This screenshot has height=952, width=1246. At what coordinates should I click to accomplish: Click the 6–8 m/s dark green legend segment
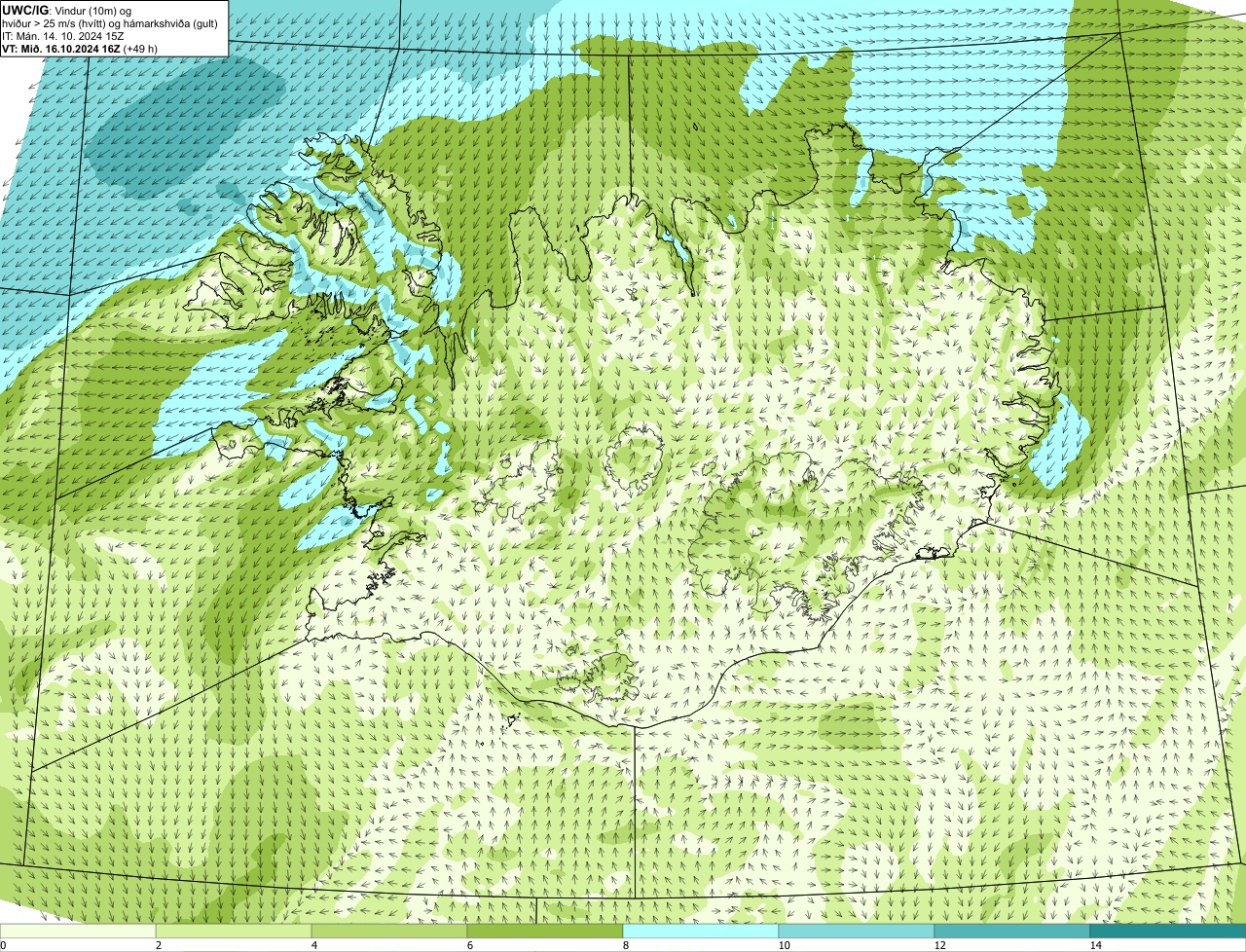(x=545, y=931)
